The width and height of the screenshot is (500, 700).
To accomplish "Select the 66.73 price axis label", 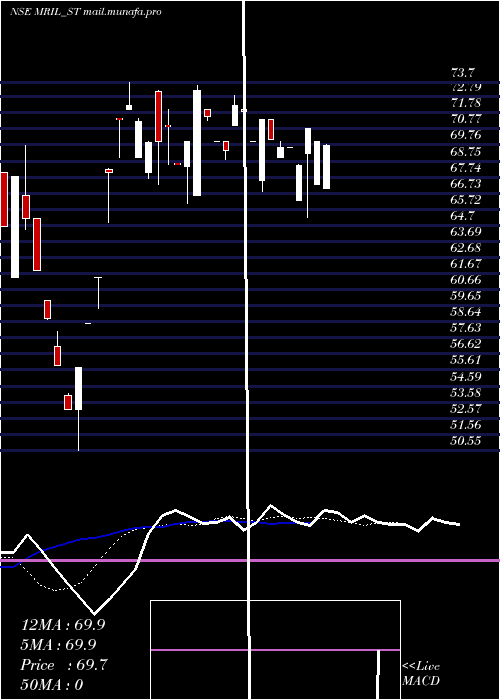I will tap(466, 184).
